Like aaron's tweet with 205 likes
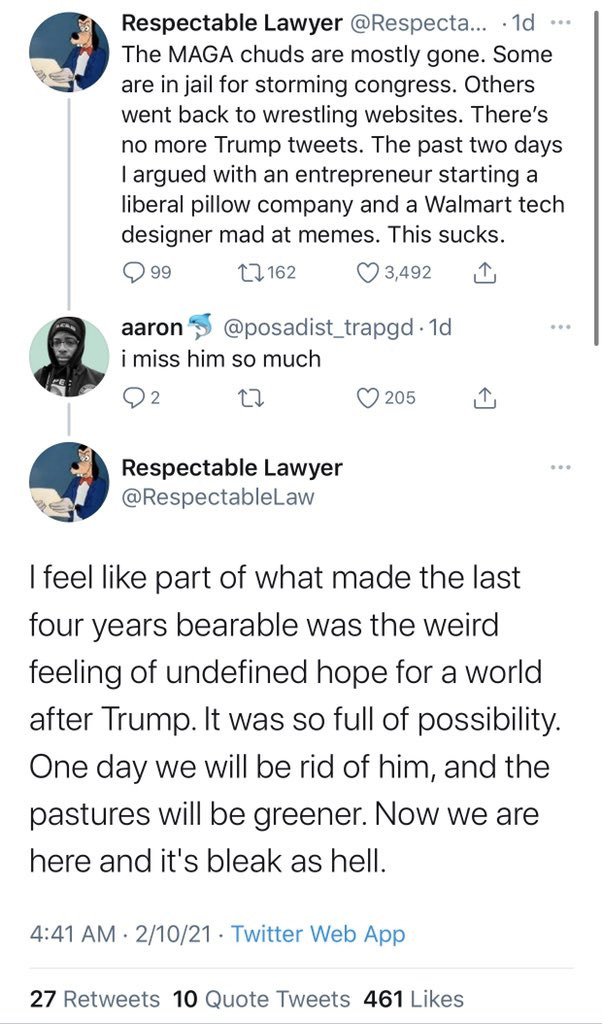602x1024 pixels. (x=370, y=398)
